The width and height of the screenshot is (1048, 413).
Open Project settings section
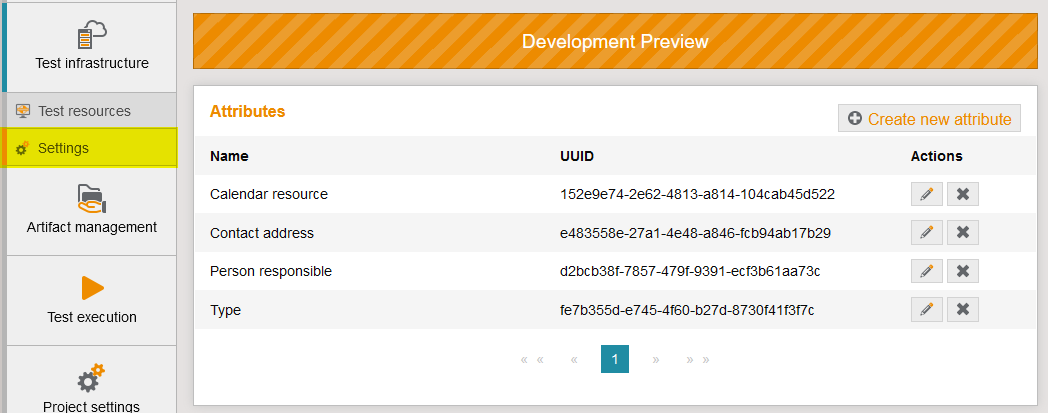[91, 388]
